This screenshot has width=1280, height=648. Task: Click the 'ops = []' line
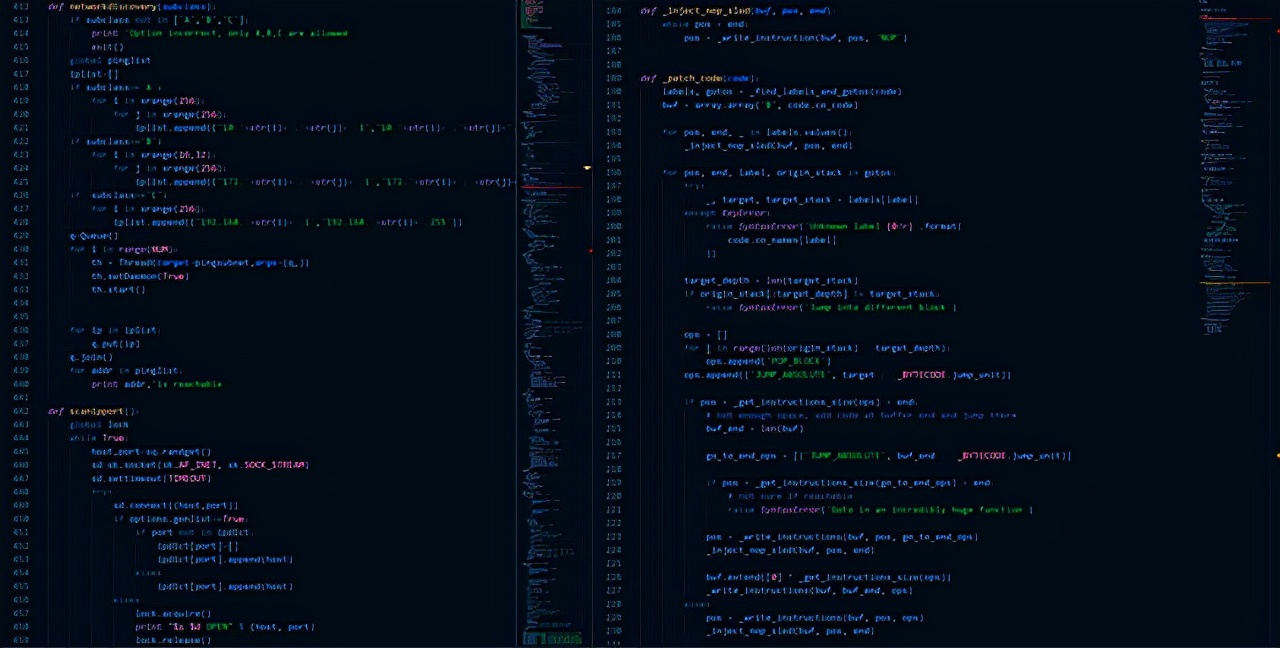[706, 334]
